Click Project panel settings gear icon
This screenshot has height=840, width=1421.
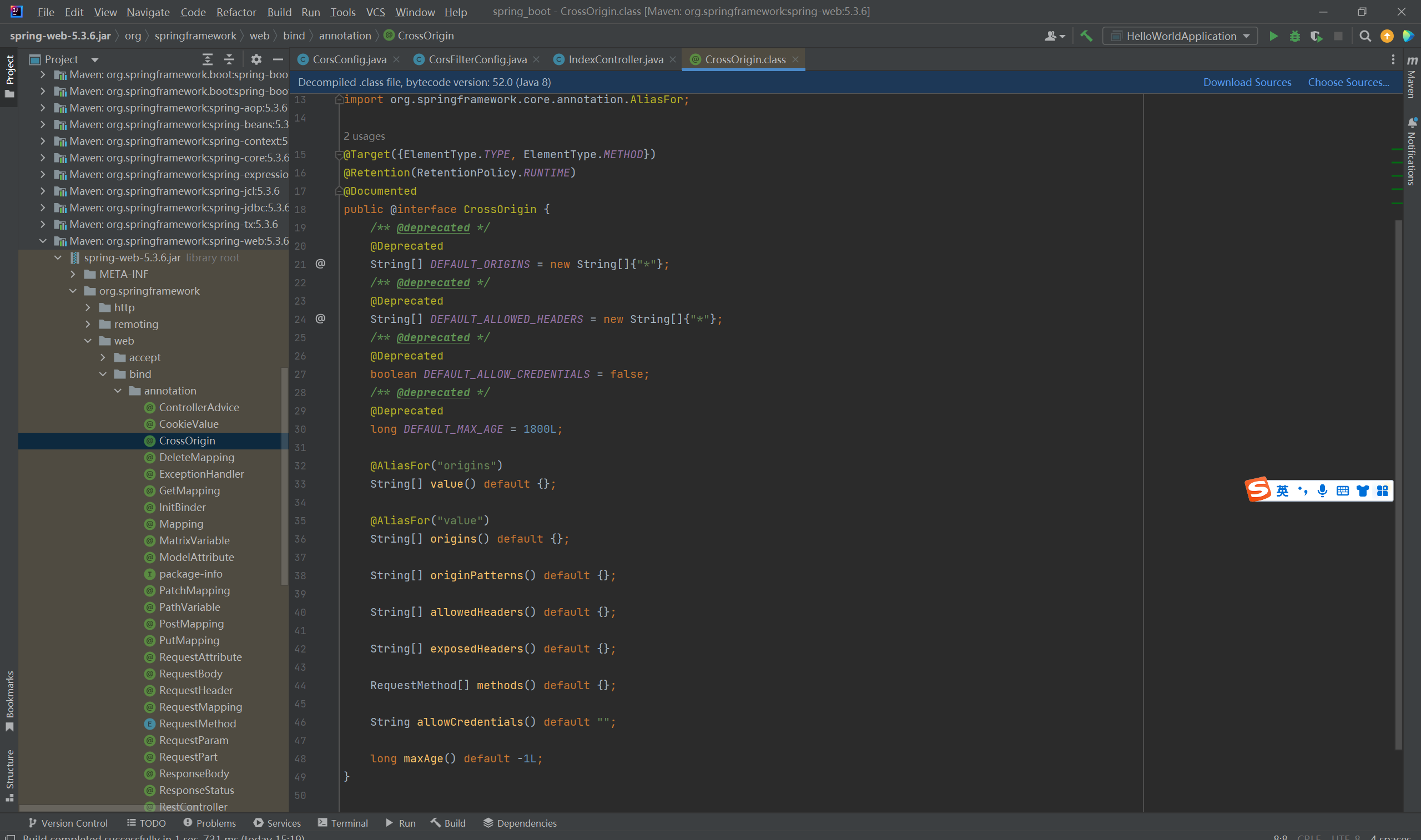(256, 59)
